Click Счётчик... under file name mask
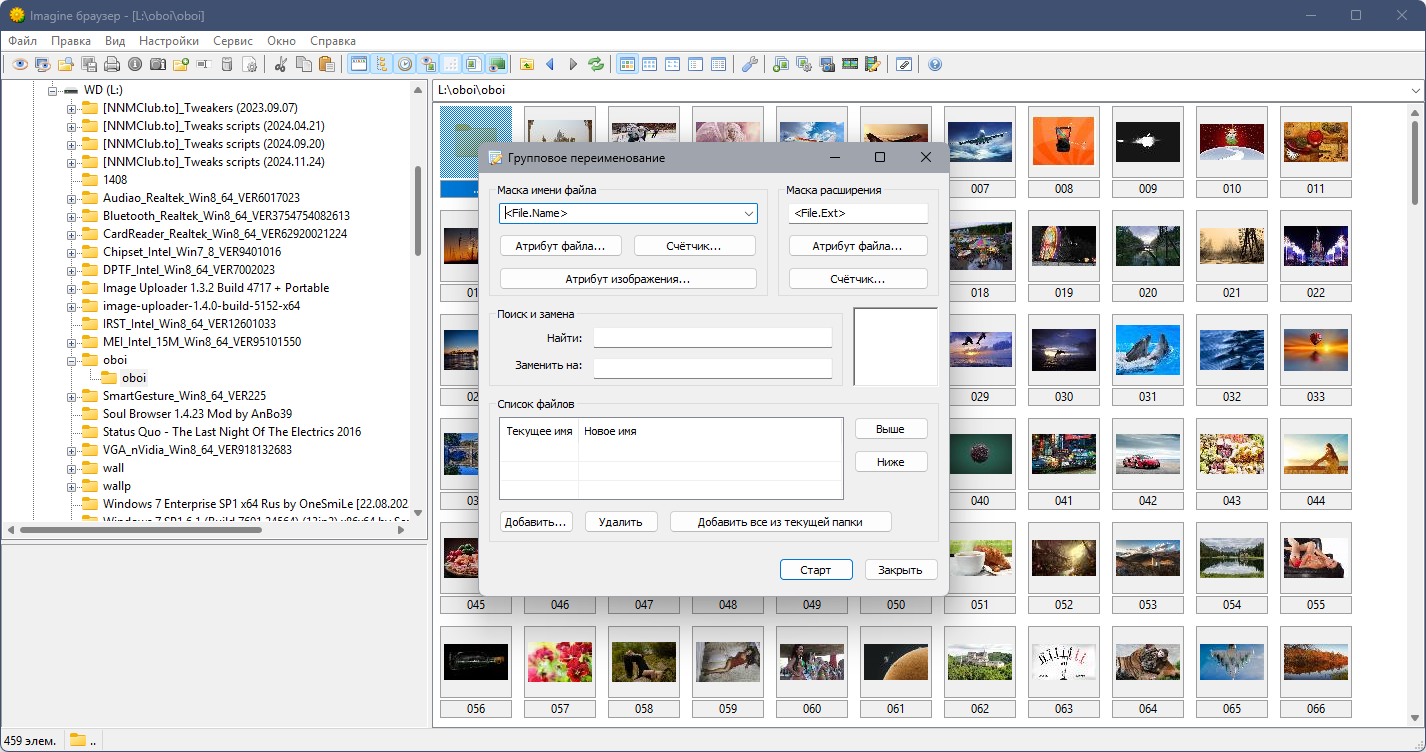1426x752 pixels. [695, 246]
